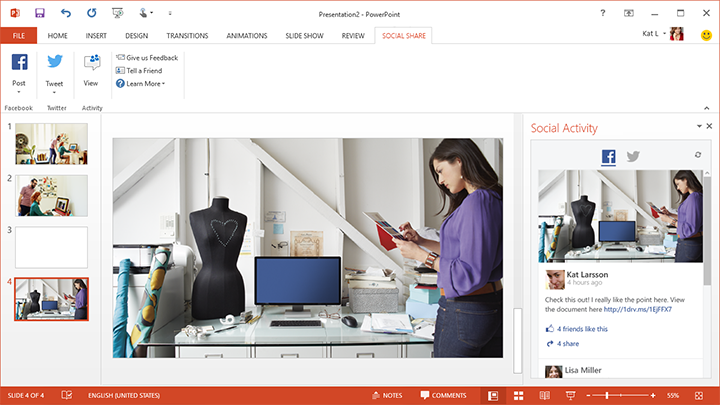Switch to Twitter feed in Social Activity
Viewport: 720px width, 405px height.
pos(632,156)
